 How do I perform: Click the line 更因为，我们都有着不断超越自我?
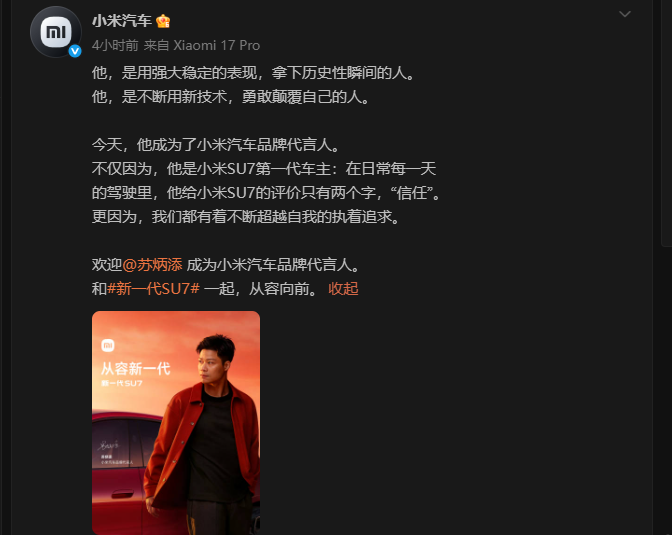pyautogui.click(x=247, y=216)
